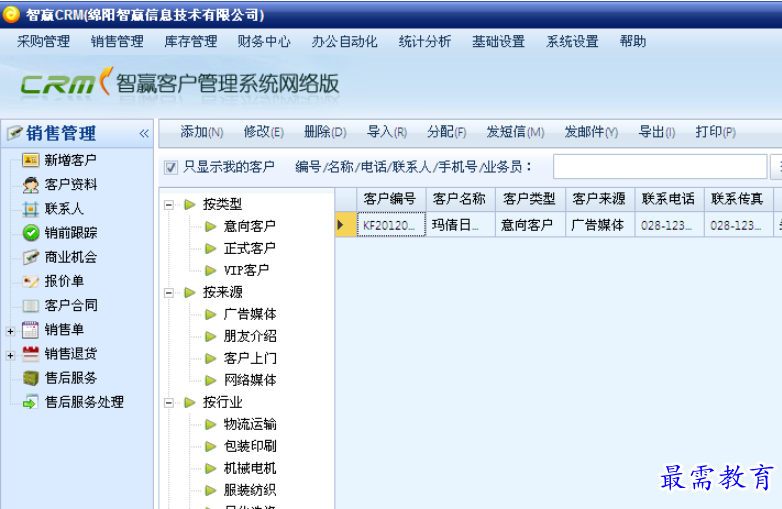Select the KF20120... customer number cell

391,225
